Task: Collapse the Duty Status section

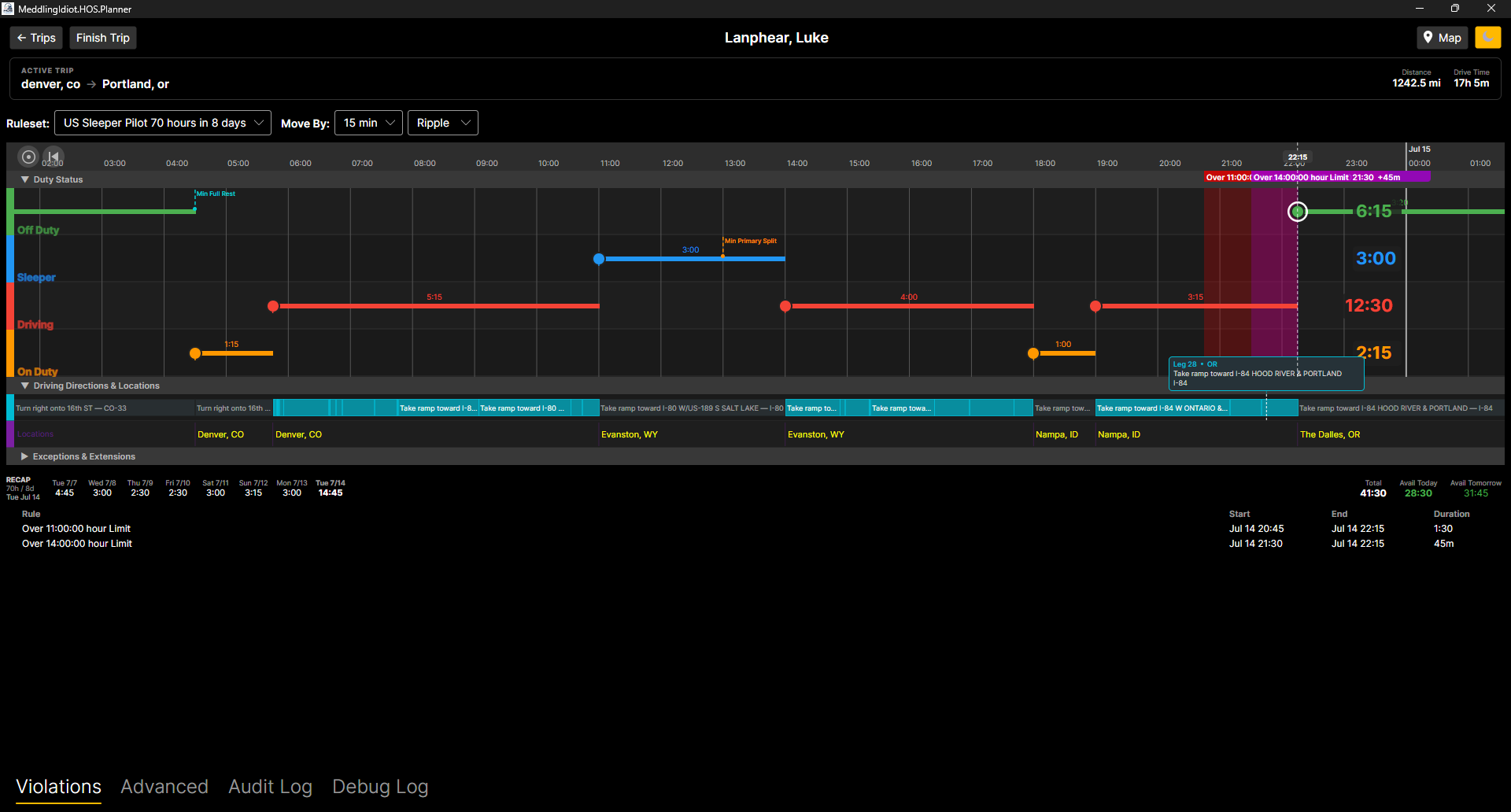Action: [x=25, y=179]
